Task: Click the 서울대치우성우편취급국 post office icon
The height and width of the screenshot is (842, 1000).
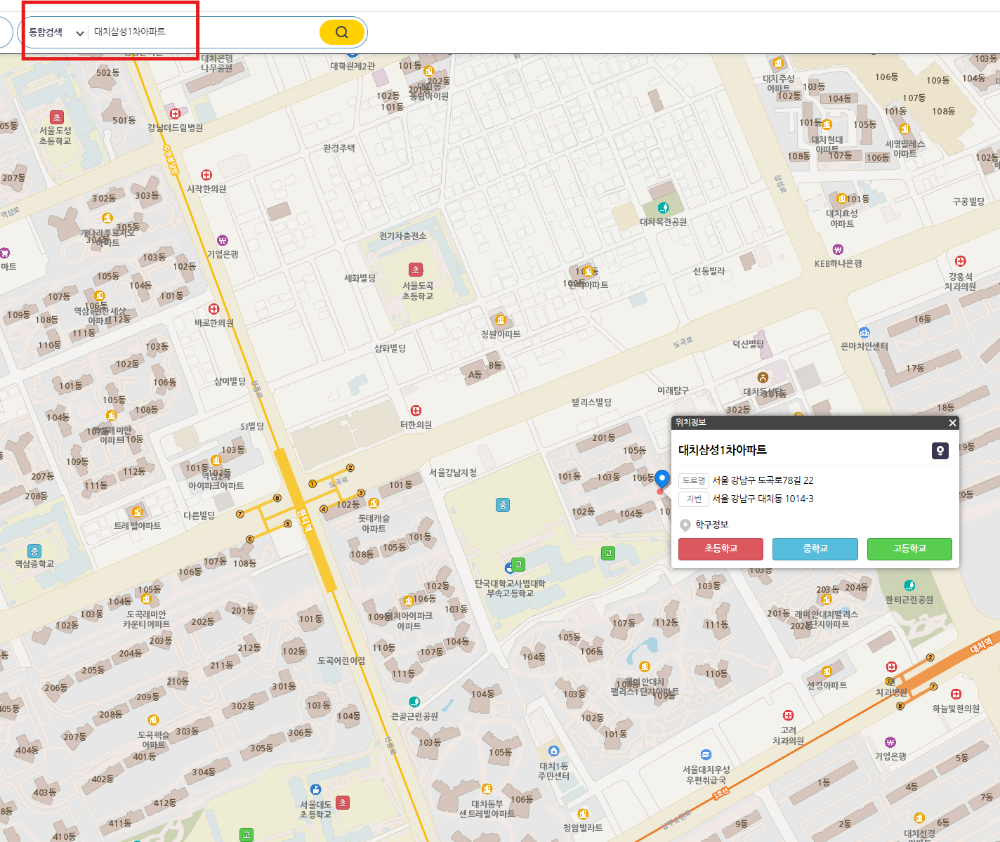Action: [706, 755]
